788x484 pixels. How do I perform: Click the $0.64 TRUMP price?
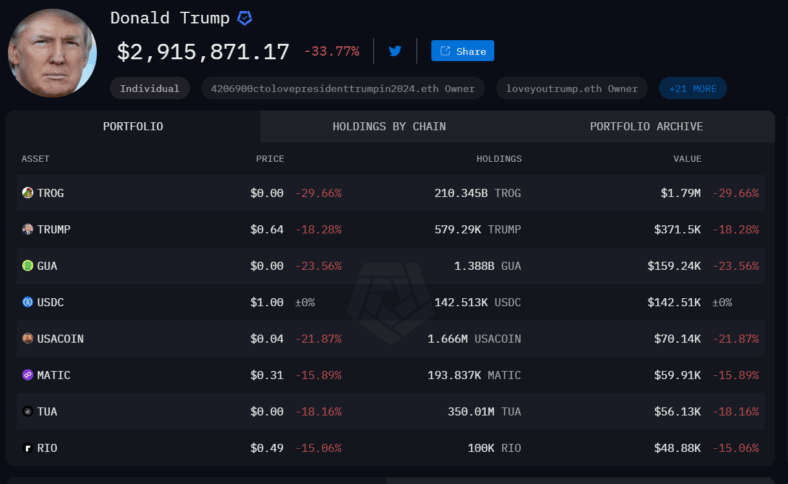click(267, 229)
